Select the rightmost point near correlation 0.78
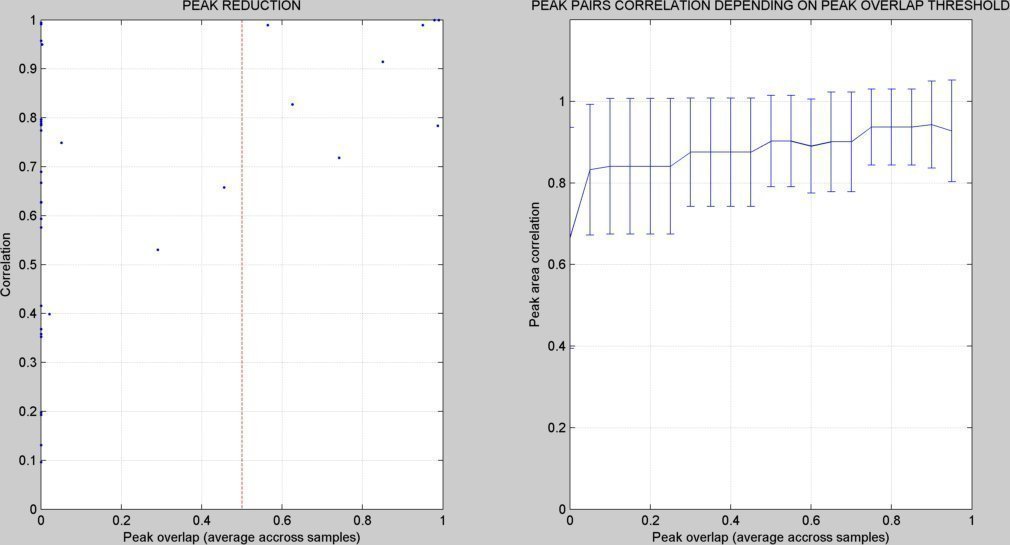This screenshot has width=1010, height=545. 438,125
